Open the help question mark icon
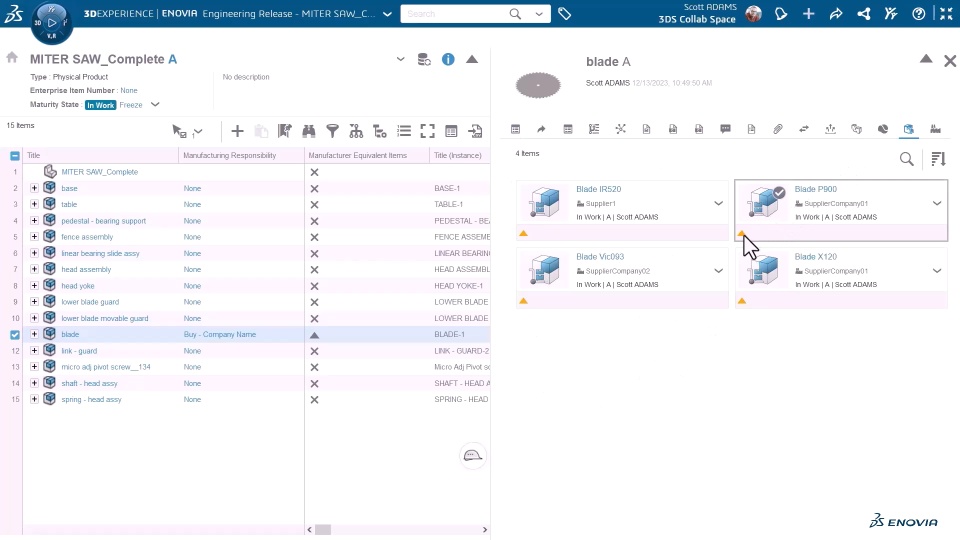Screen dimensions: 960x540 point(918,13)
